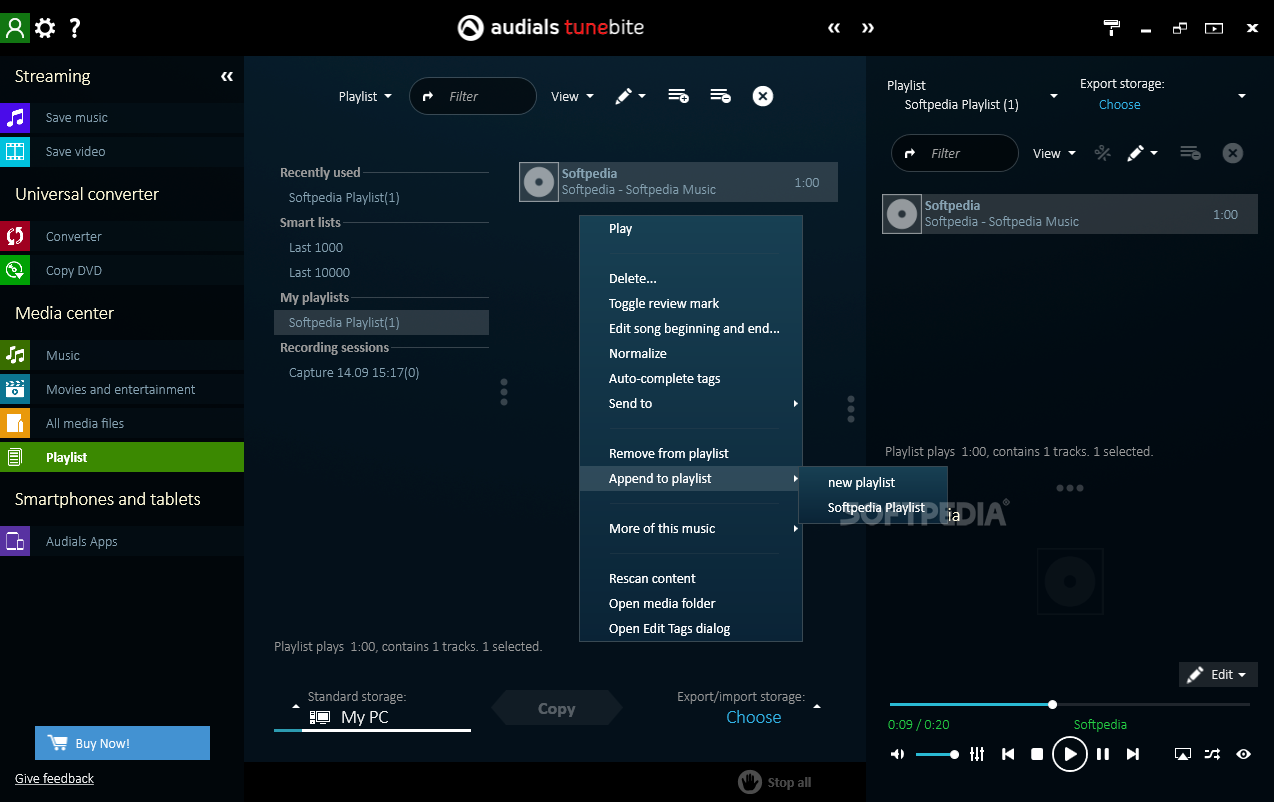Go forward with the double right arrows
The height and width of the screenshot is (802, 1274).
pos(868,28)
